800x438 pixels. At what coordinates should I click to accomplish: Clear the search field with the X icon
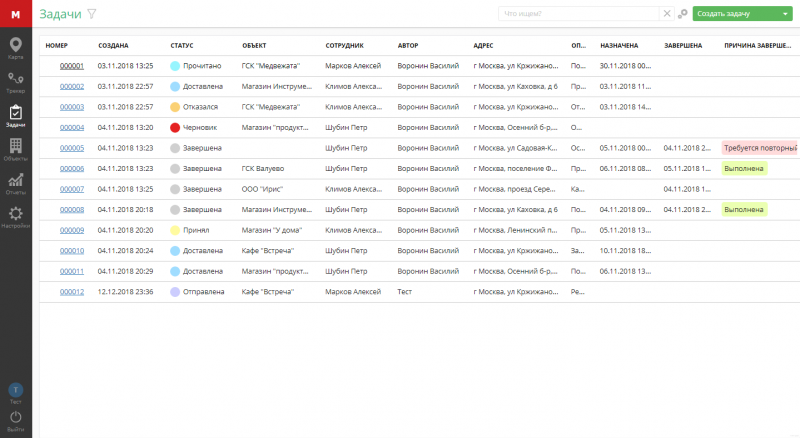[x=667, y=14]
